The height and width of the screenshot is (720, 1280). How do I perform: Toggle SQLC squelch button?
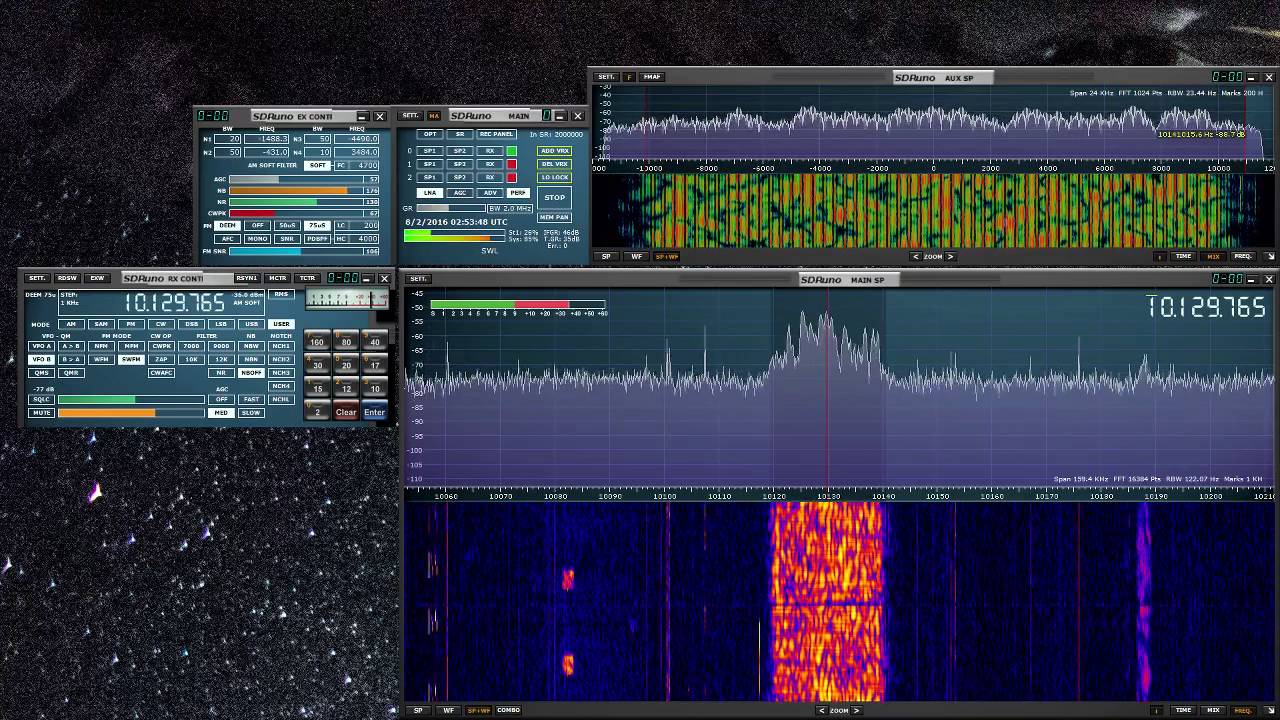tap(41, 399)
